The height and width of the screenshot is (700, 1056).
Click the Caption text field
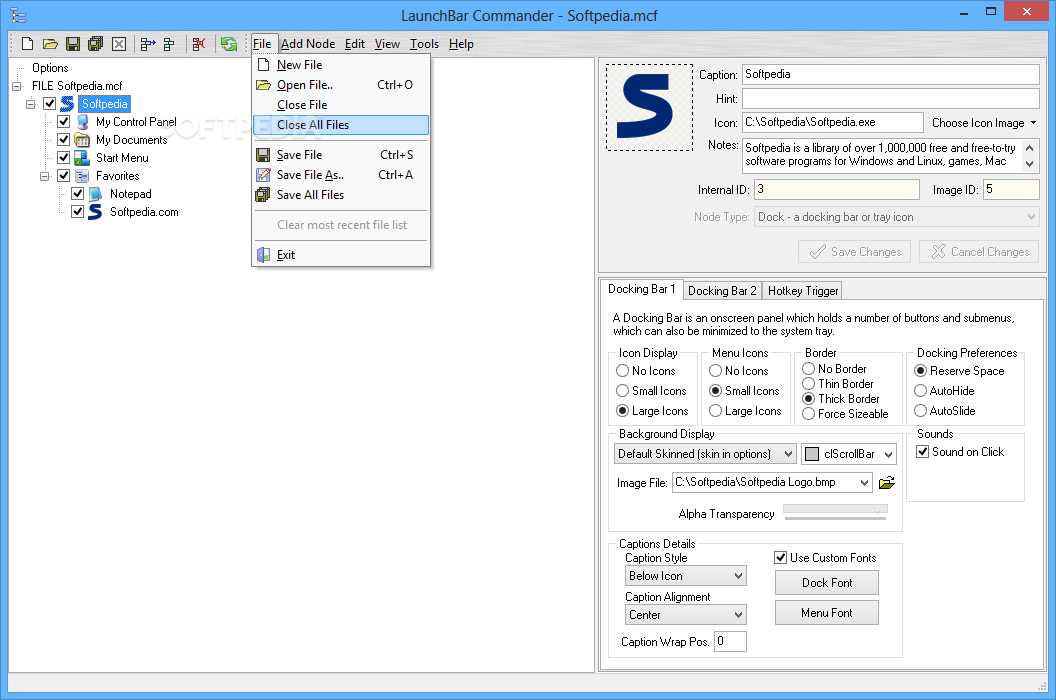click(890, 74)
